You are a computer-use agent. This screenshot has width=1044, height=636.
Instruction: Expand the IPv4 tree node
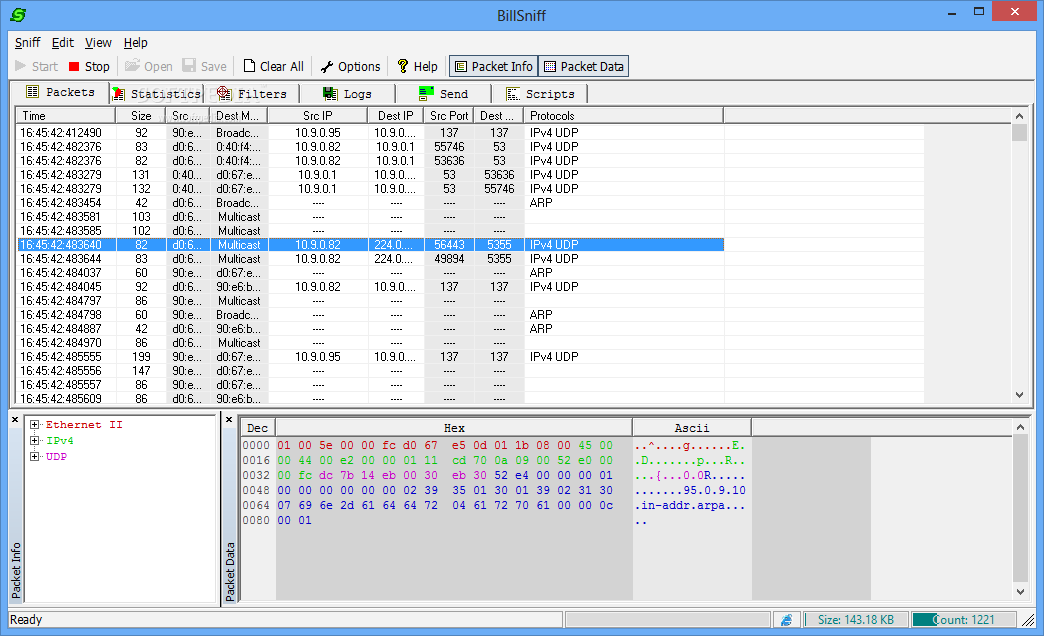tap(35, 440)
